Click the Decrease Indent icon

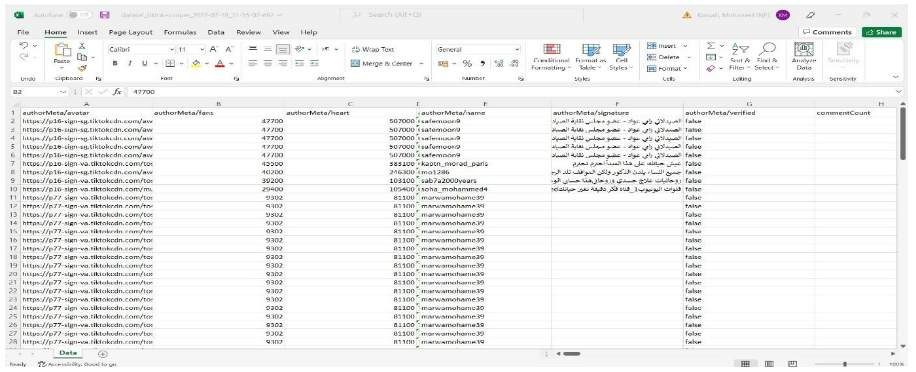[299, 63]
